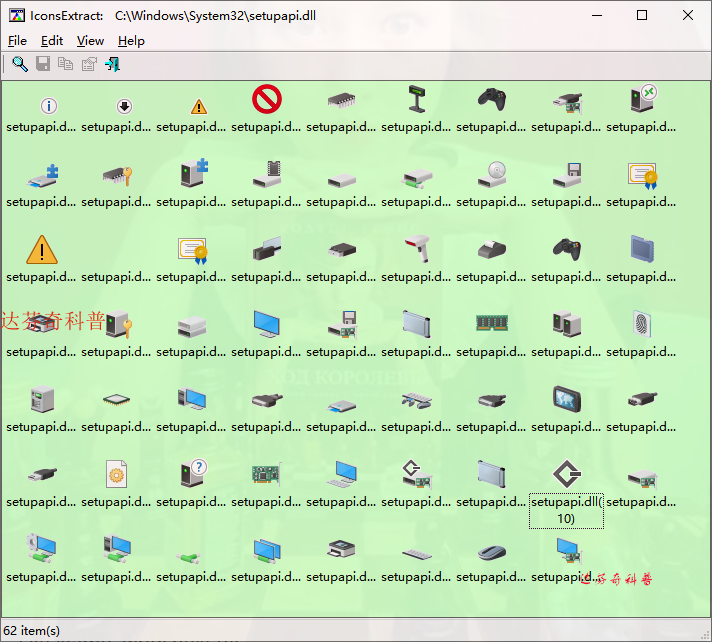Select the barcode scanner gun icon
The image size is (712, 642).
pyautogui.click(x=418, y=248)
